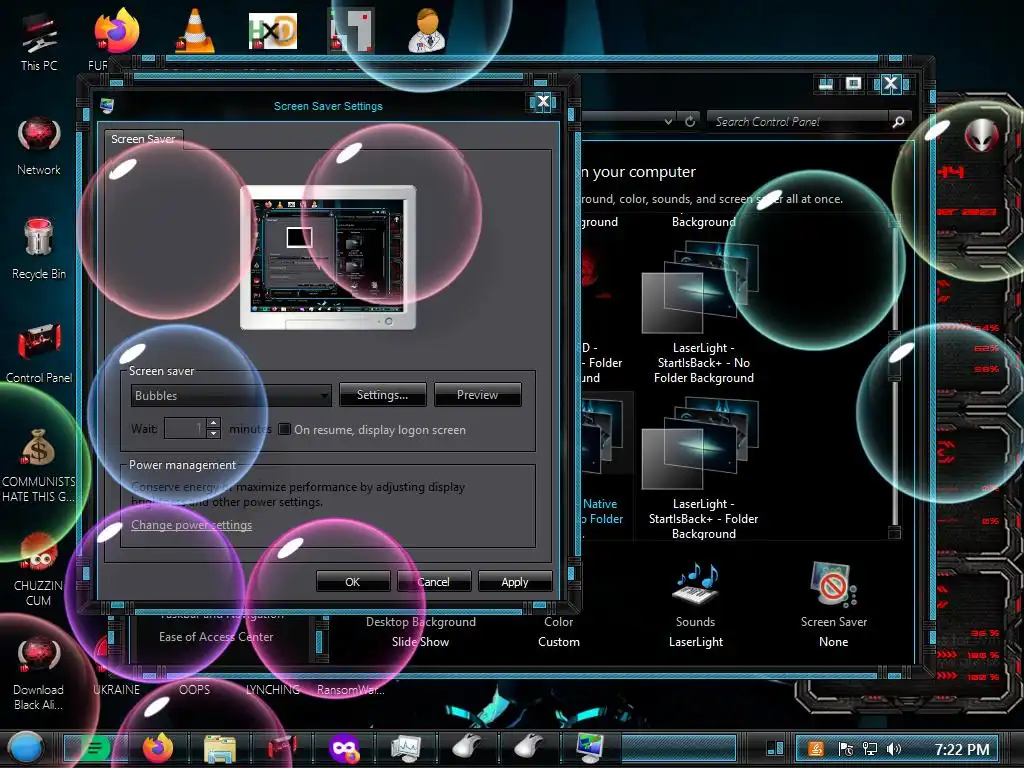Screen dimensions: 1024x768
Task: Click OK in Screen Saver Settings
Action: [x=353, y=581]
